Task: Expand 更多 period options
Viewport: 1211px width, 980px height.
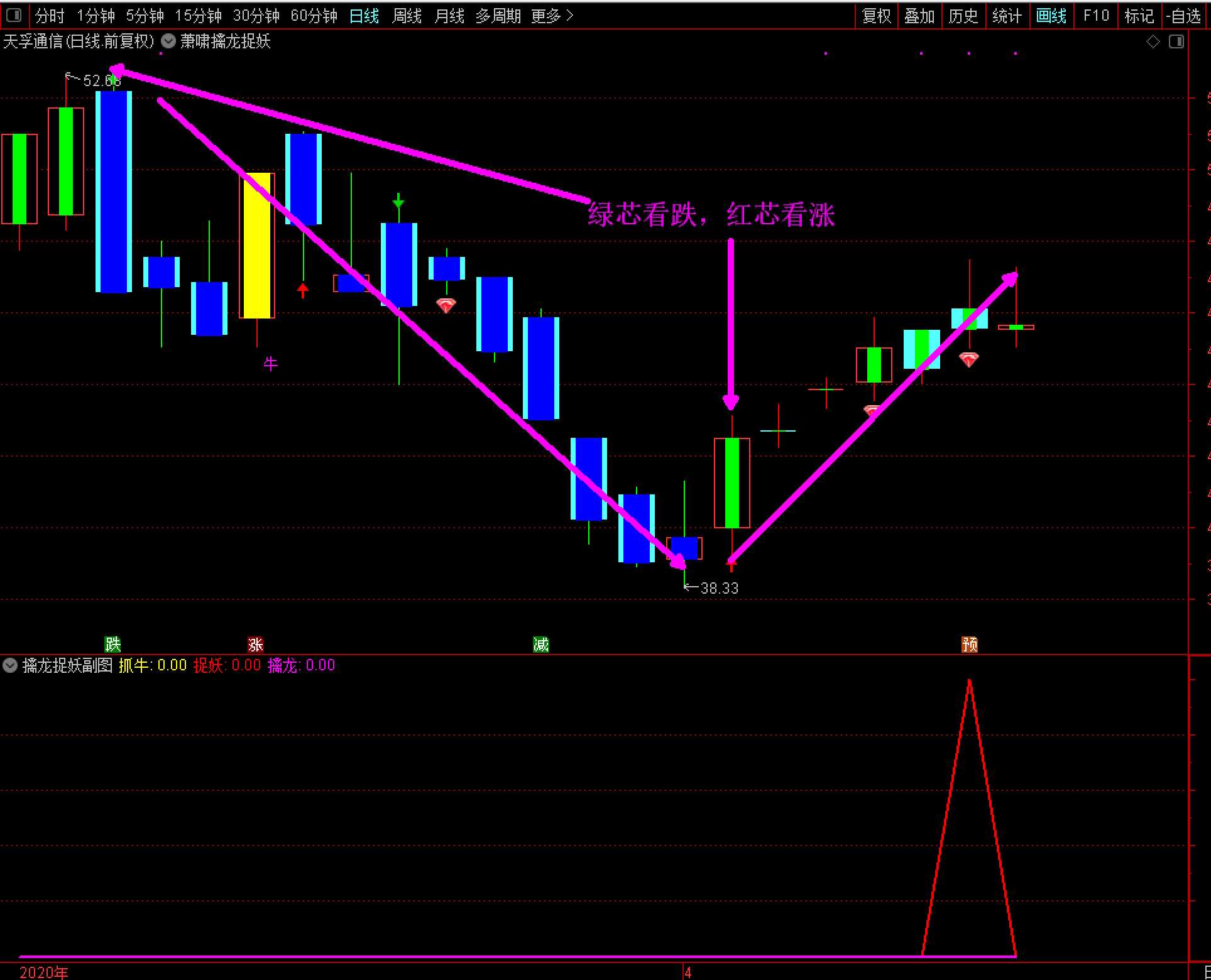Action: pyautogui.click(x=552, y=16)
